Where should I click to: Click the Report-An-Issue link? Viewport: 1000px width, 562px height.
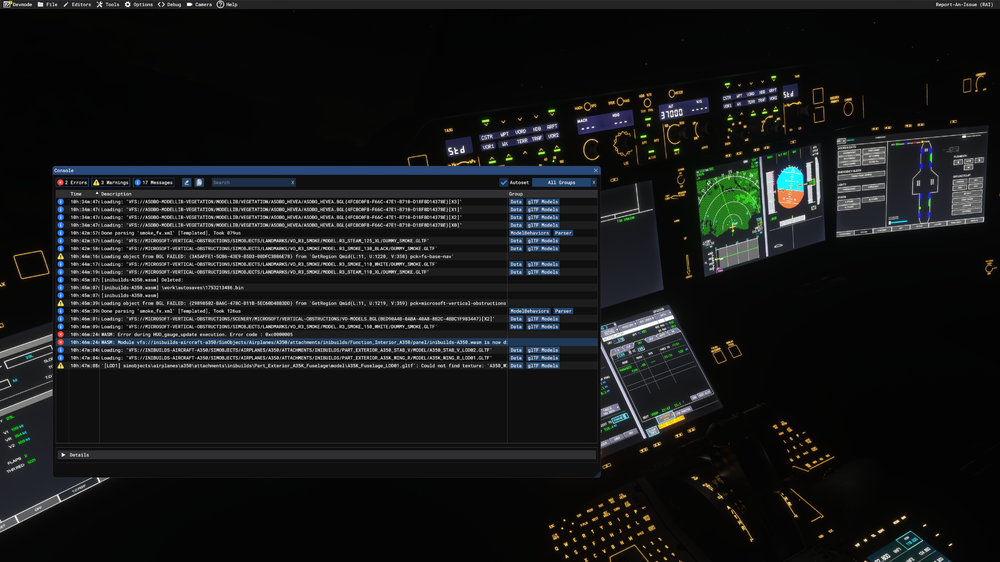point(963,4)
